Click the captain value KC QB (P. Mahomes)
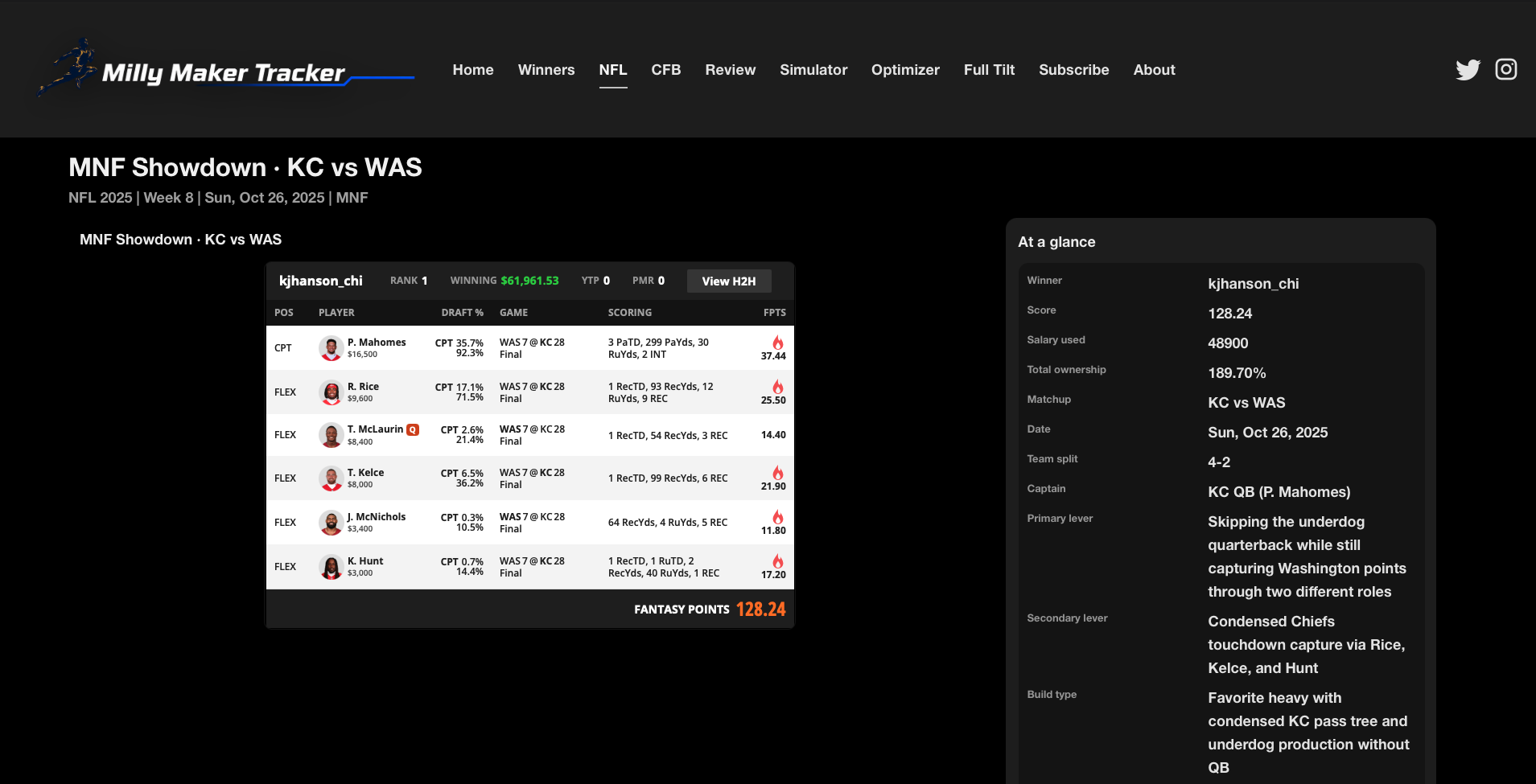This screenshot has width=1536, height=784. (1279, 491)
